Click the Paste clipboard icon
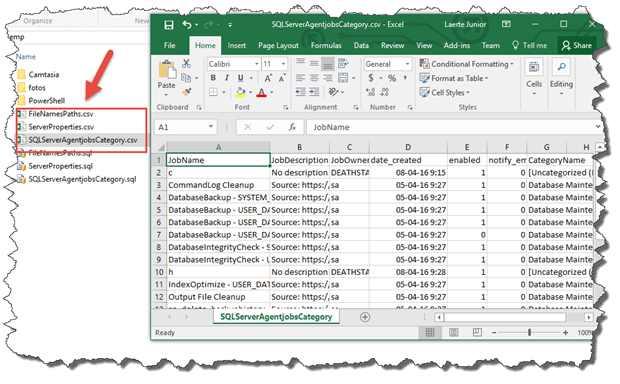Image resolution: width=620 pixels, height=384 pixels. (x=167, y=70)
